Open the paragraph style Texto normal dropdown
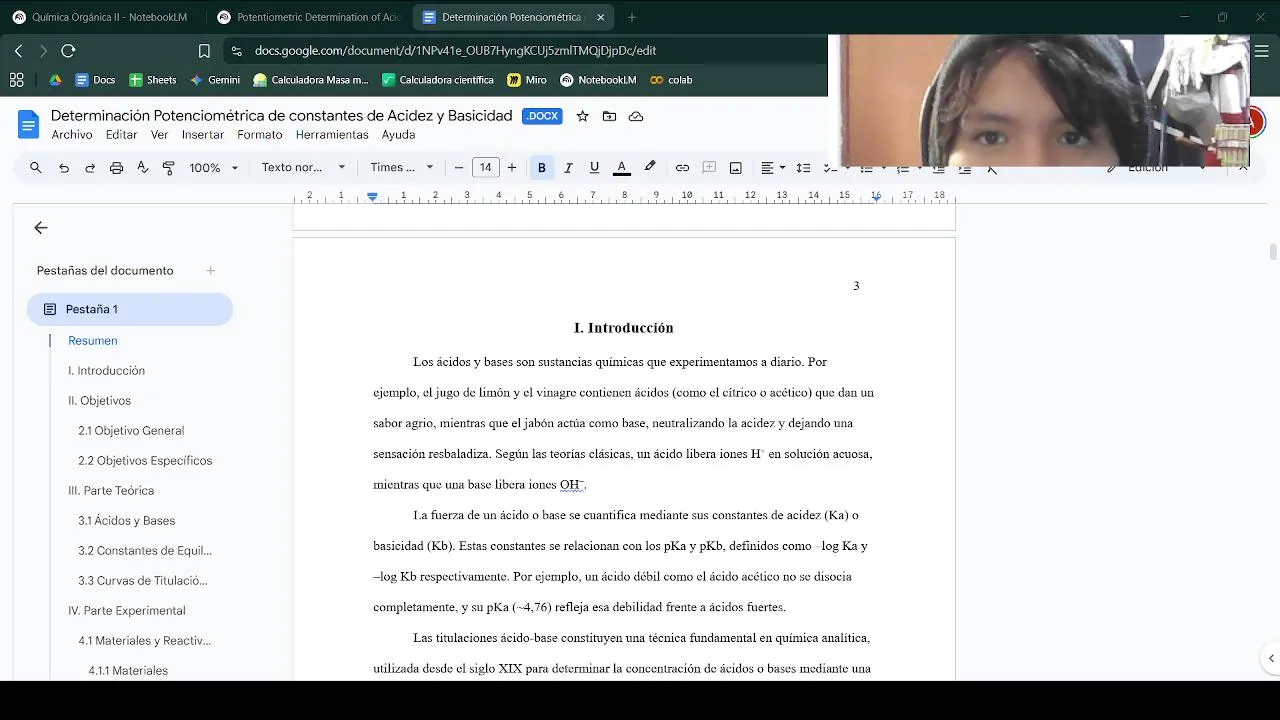 [303, 168]
